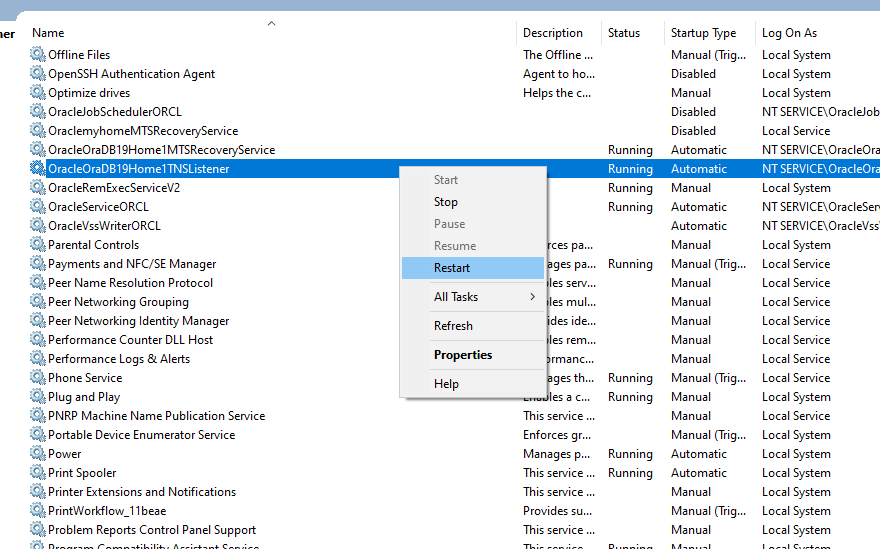Toggle the sort arrow above Name column
This screenshot has height=549, width=880.
pos(272,24)
